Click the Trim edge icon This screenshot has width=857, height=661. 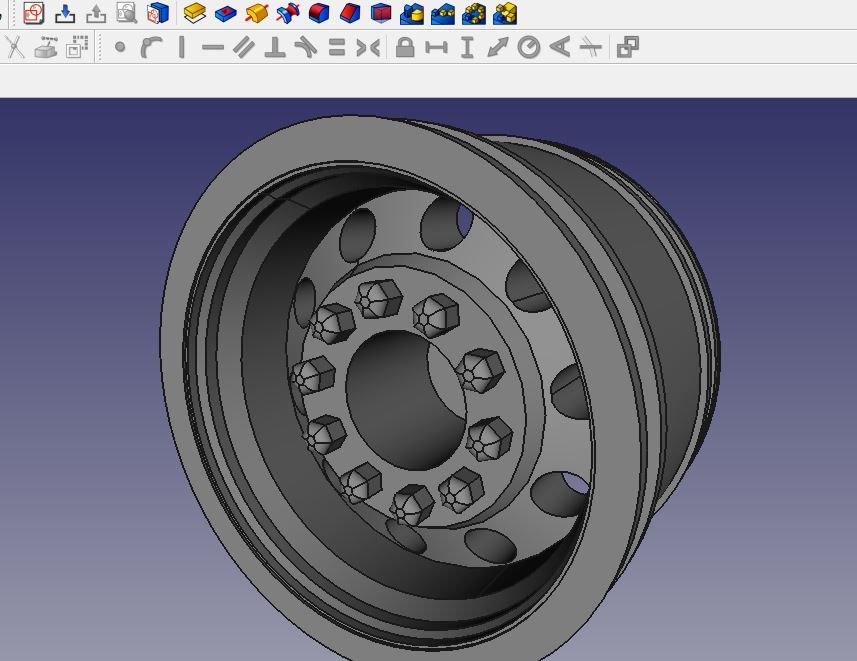(x=15, y=47)
